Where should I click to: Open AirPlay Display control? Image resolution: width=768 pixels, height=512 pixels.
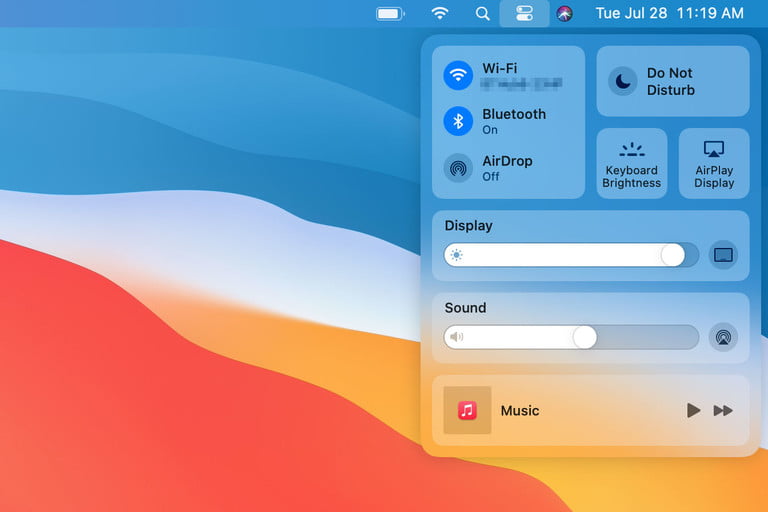[x=714, y=164]
